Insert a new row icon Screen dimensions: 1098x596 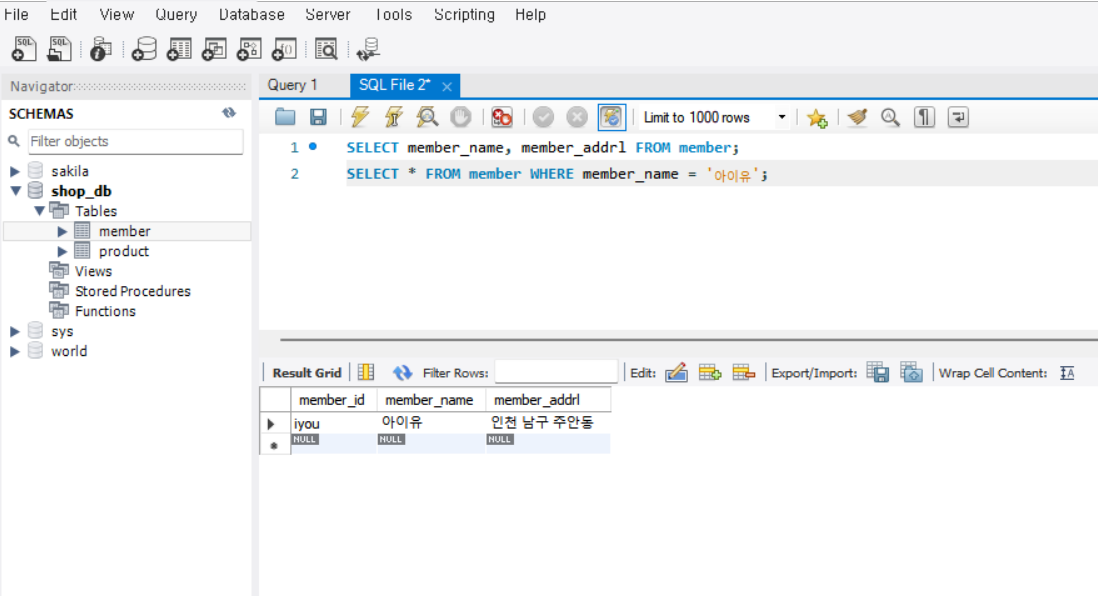pyautogui.click(x=710, y=373)
